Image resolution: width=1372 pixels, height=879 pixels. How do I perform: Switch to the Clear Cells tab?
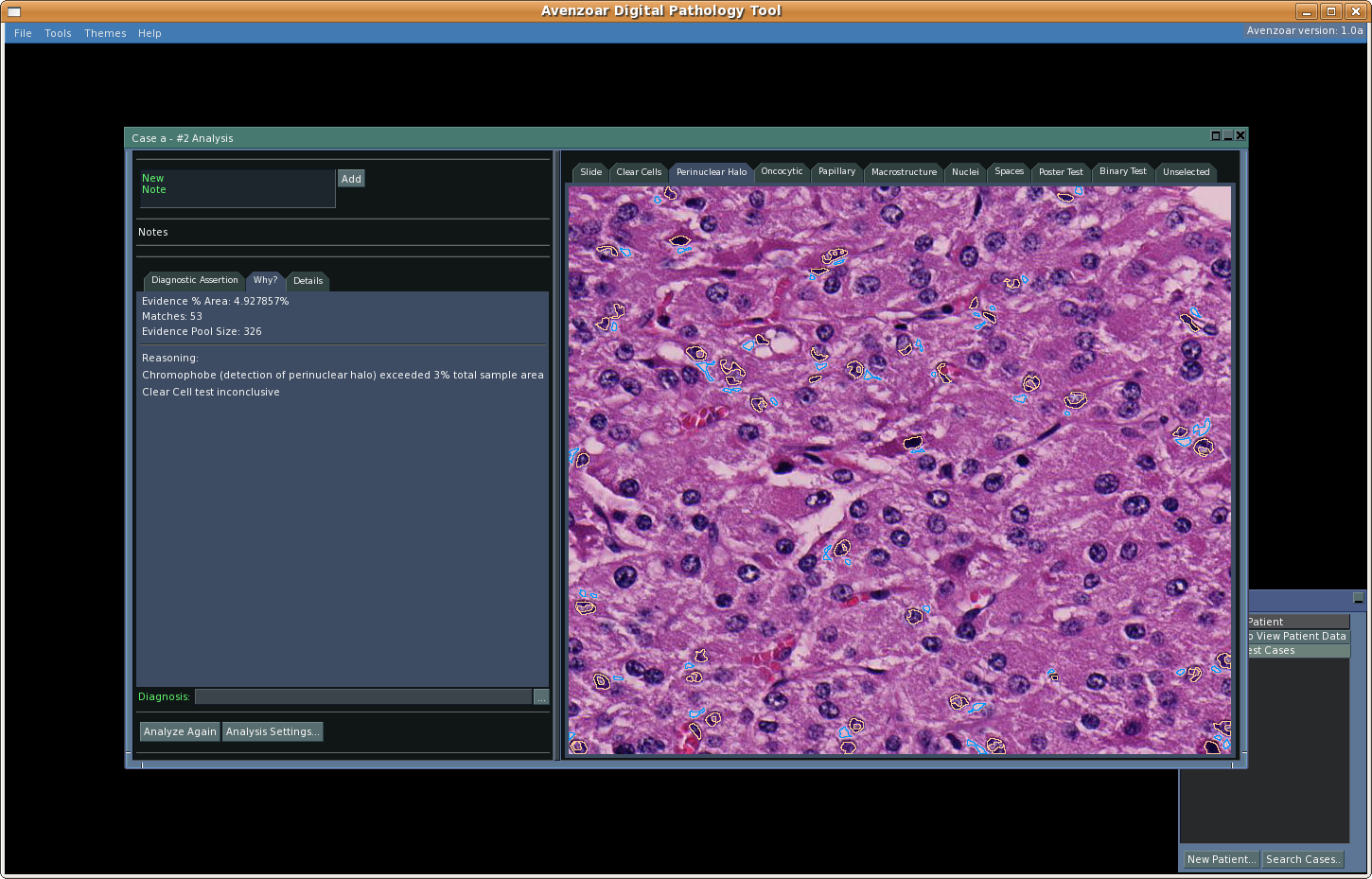coord(639,172)
